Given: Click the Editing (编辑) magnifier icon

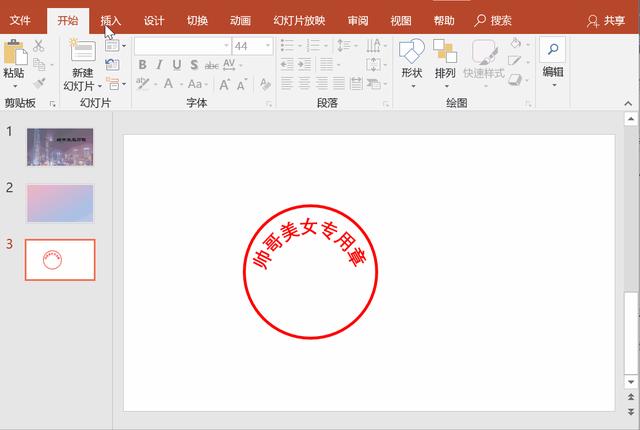Looking at the screenshot, I should coord(552,51).
